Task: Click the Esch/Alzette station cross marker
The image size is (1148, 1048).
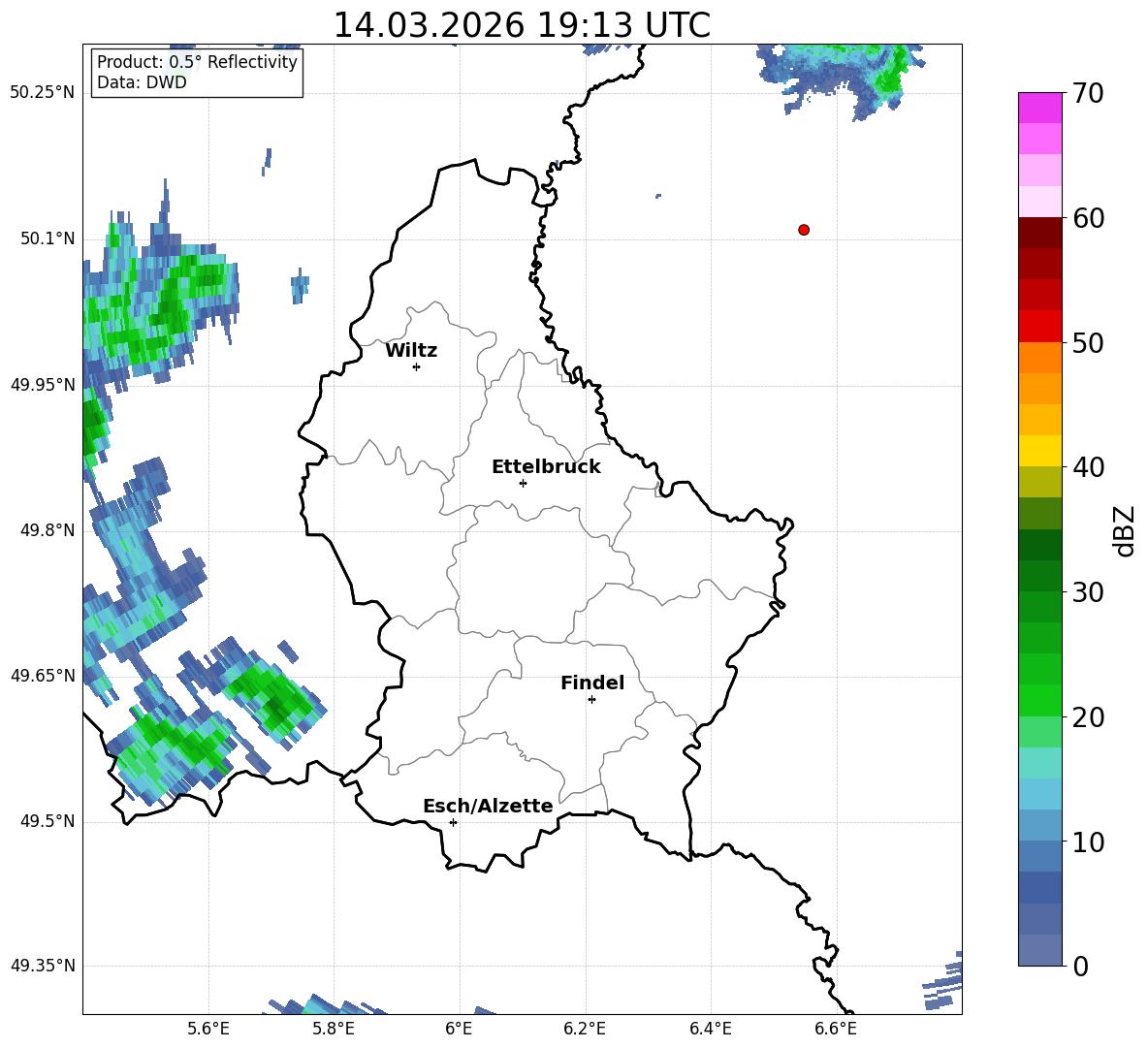Action: click(453, 822)
